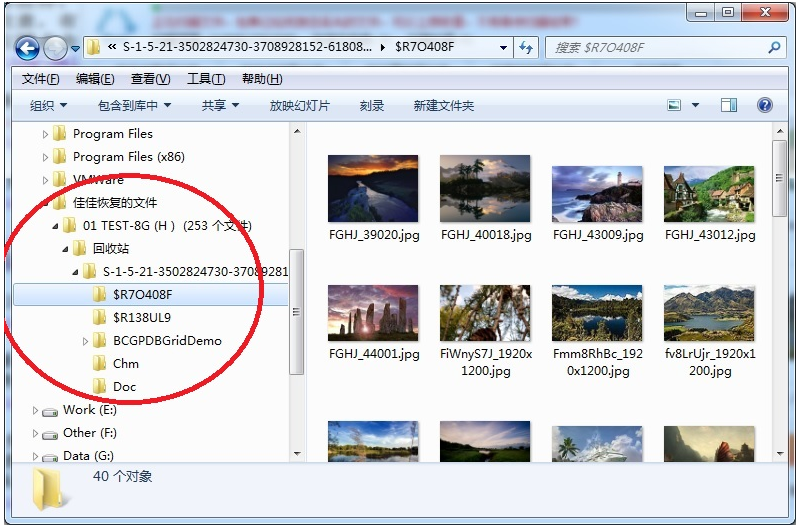Screen dimensions: 802x526
Task: Click the Back navigation arrow button
Action: (27, 49)
